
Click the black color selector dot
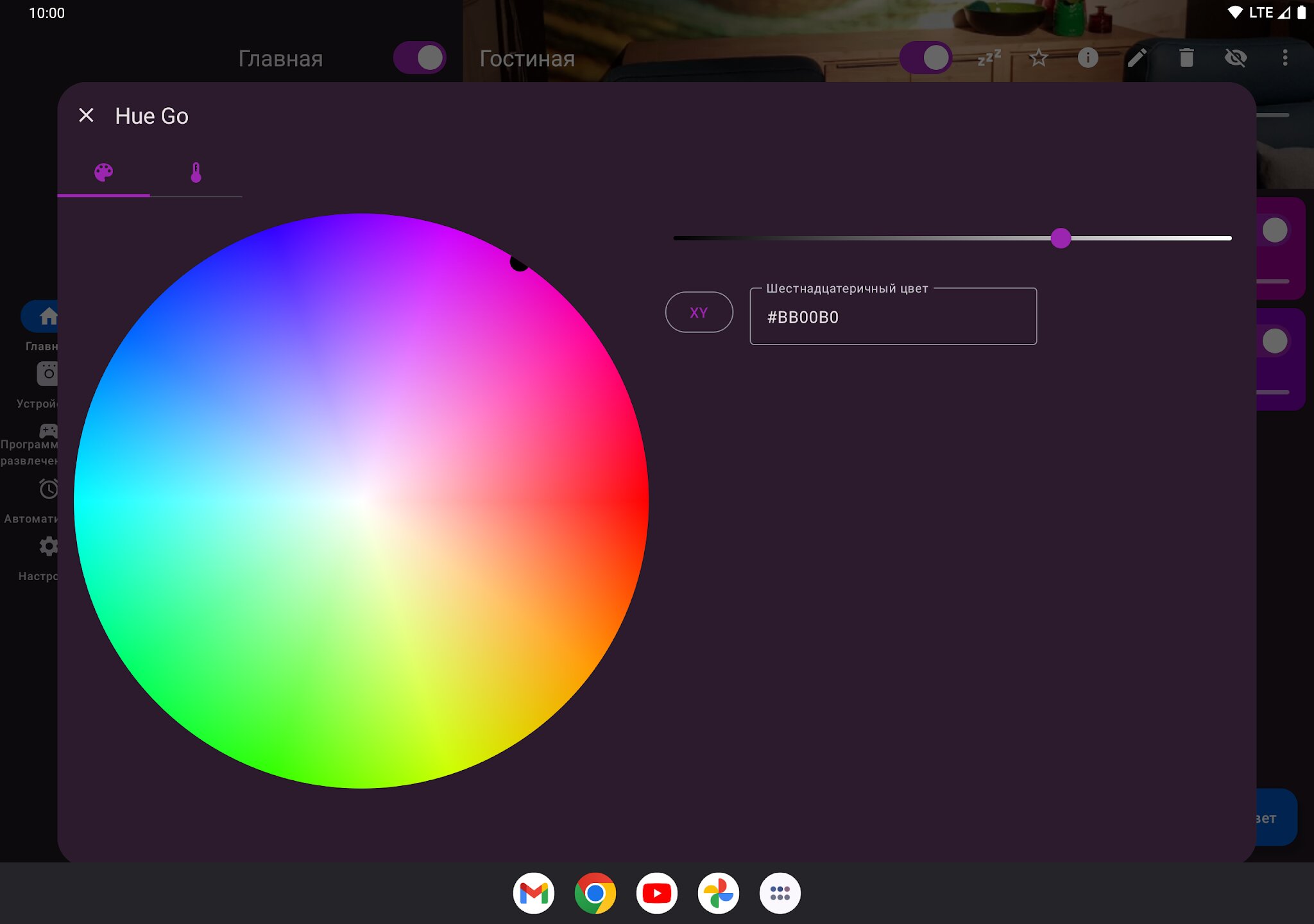518,262
